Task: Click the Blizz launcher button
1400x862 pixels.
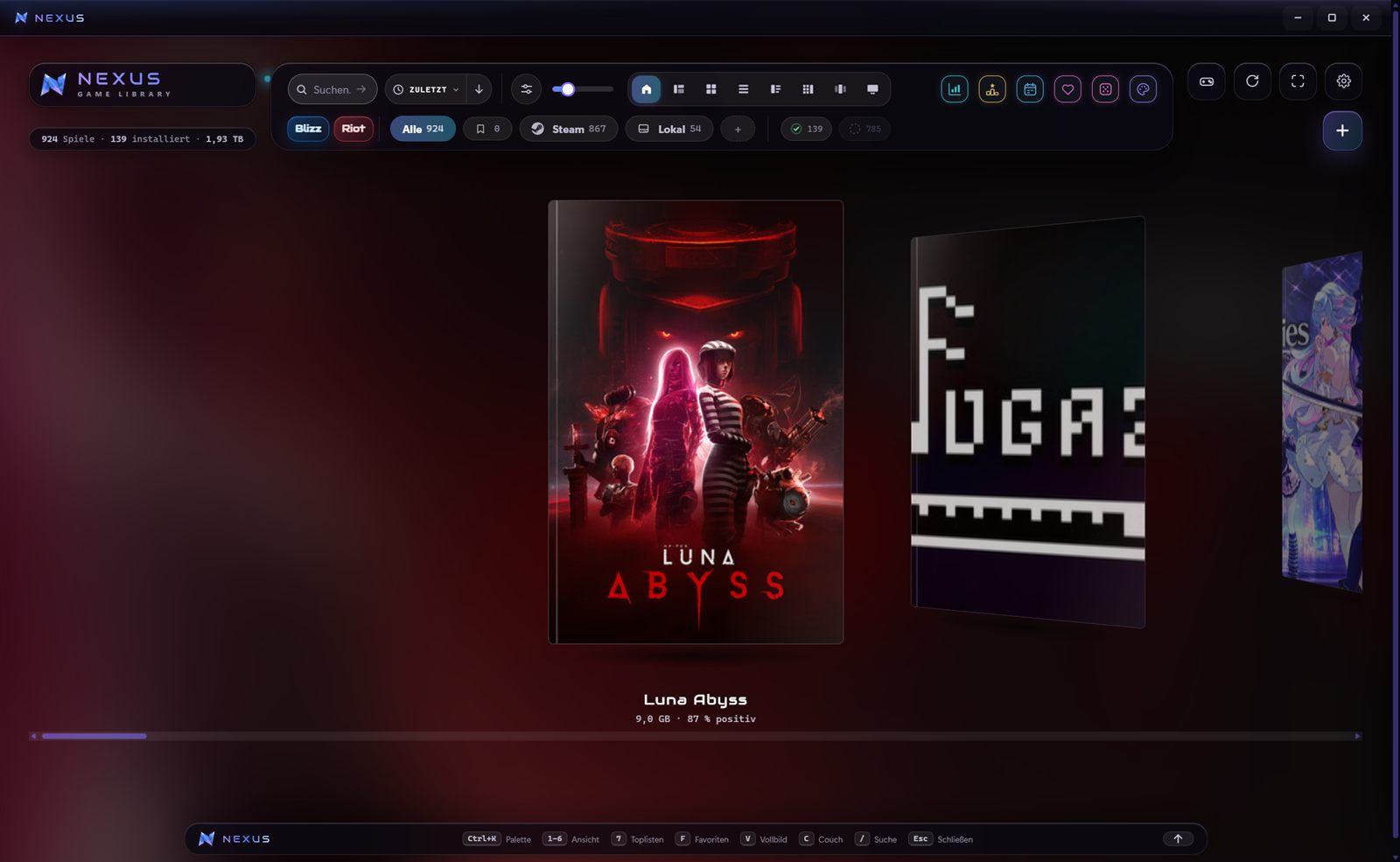Action: (x=308, y=129)
